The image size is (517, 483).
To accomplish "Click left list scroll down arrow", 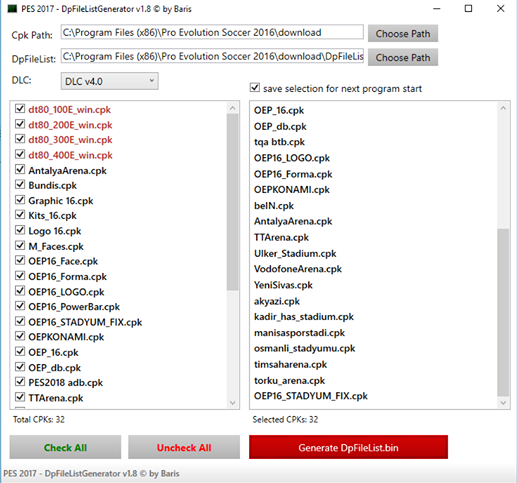I will coord(233,402).
